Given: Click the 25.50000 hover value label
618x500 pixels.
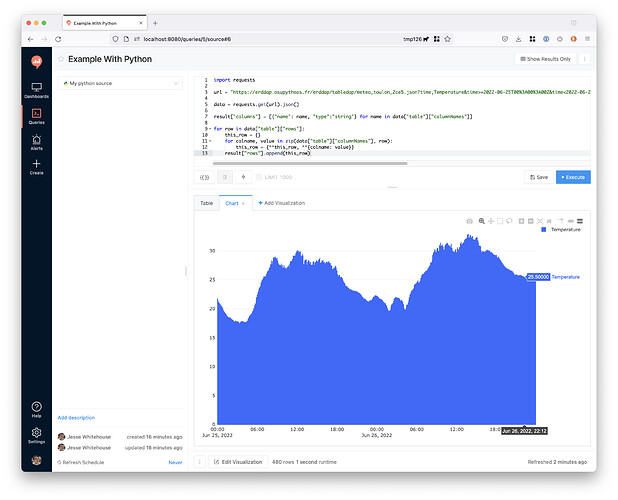Looking at the screenshot, I should coord(538,277).
